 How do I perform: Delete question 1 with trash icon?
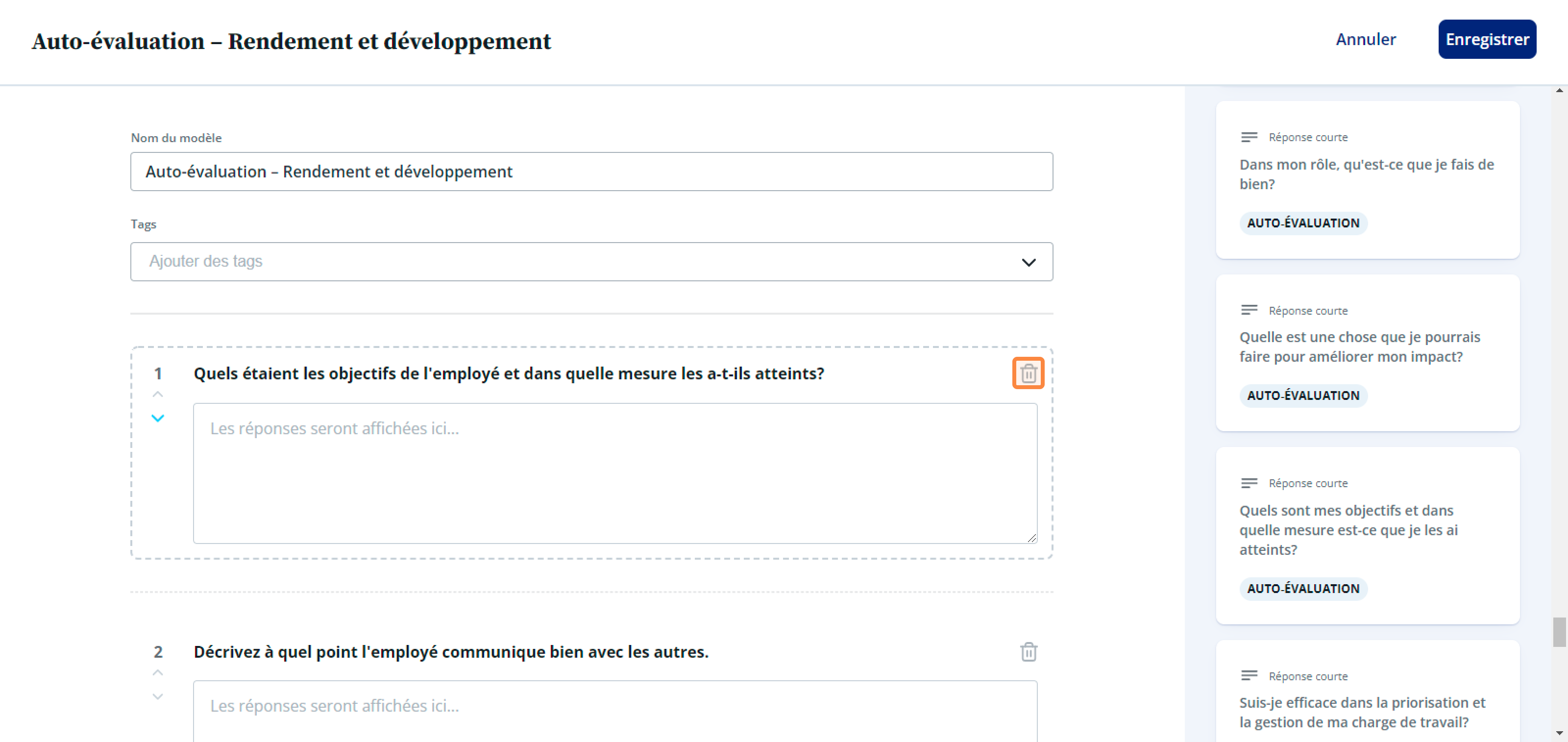1028,373
